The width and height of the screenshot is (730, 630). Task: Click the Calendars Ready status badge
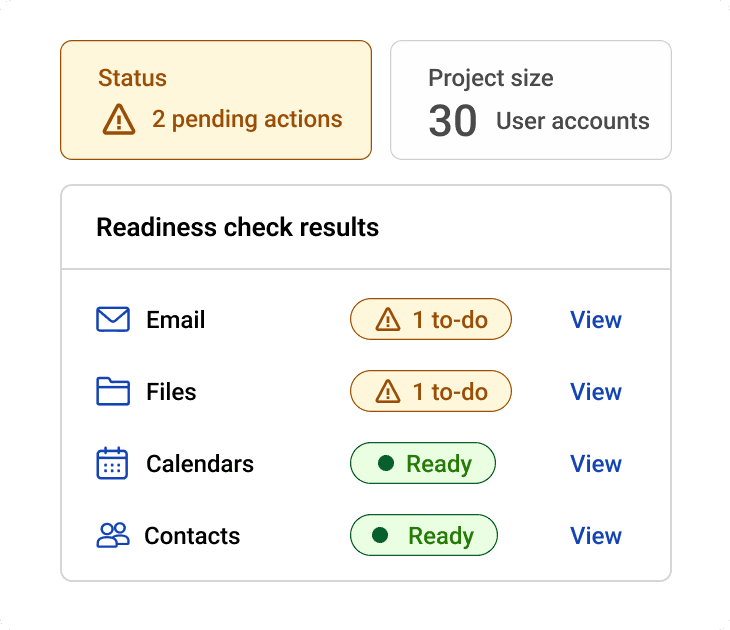click(423, 463)
